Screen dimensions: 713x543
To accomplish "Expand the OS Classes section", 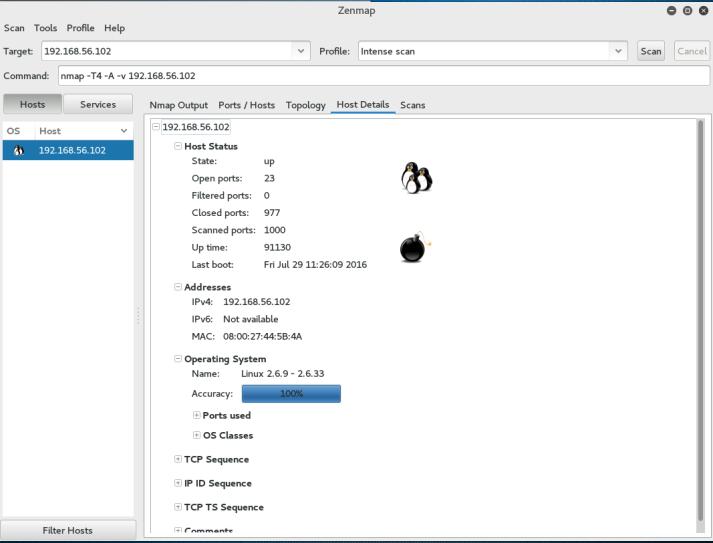I will click(x=196, y=435).
